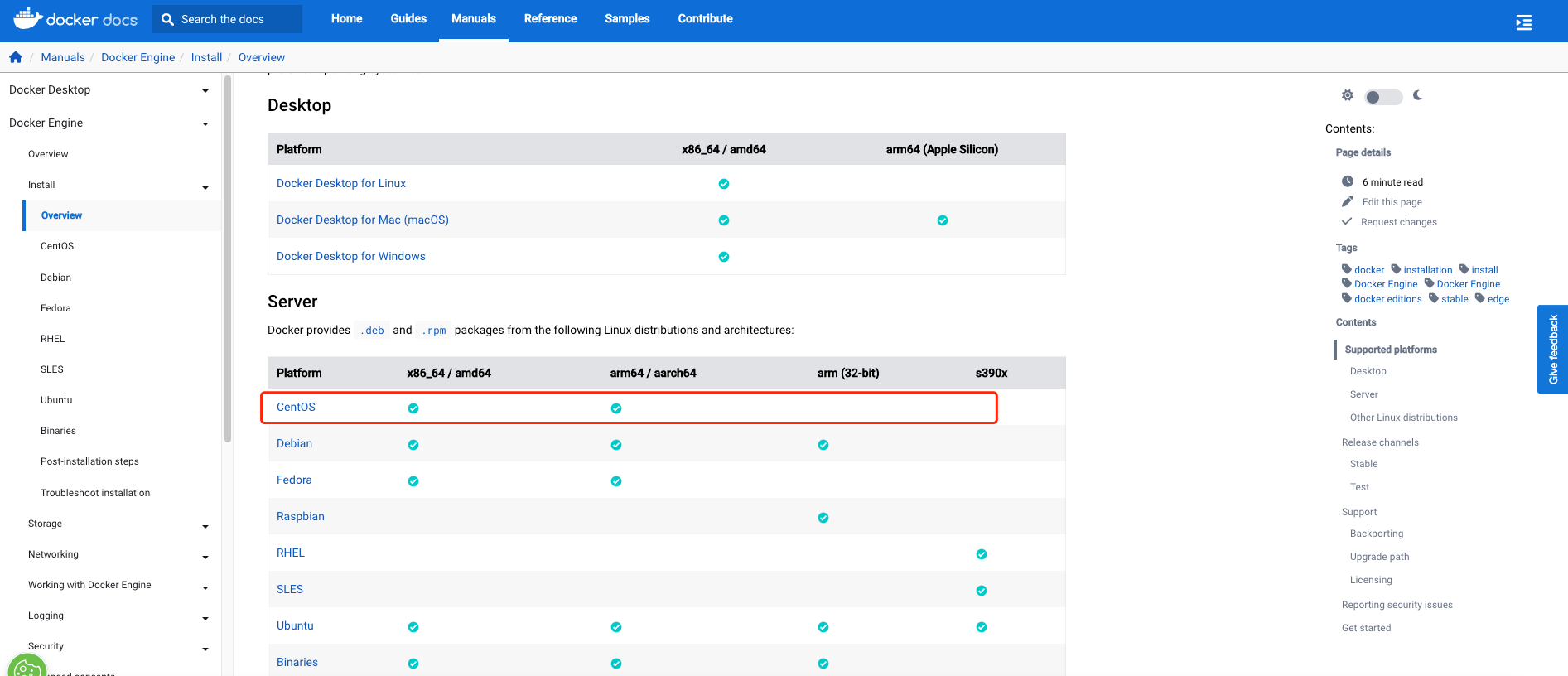Select Ubuntu in the sidebar Install list
Screen dimensions: 1568x676
click(56, 400)
